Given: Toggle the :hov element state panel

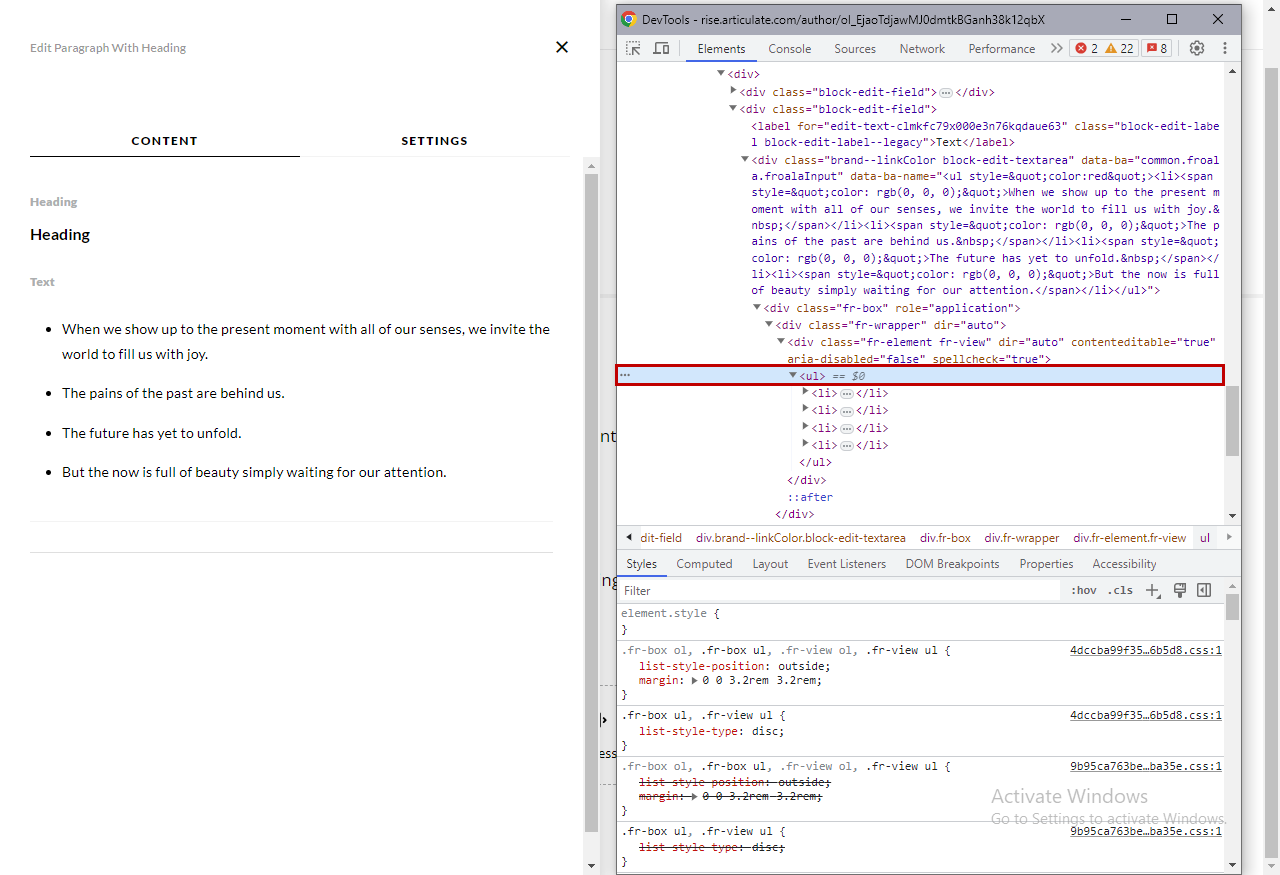Looking at the screenshot, I should click(x=1084, y=591).
